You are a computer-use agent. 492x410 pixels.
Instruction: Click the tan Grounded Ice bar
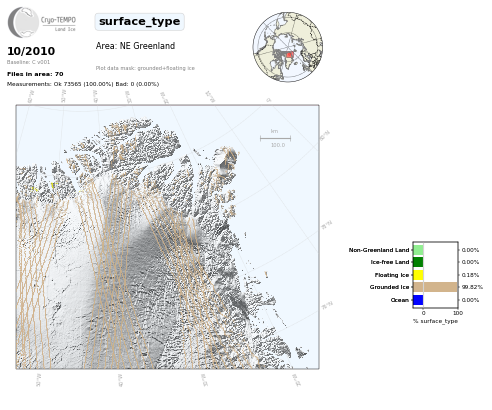pyautogui.click(x=435, y=287)
